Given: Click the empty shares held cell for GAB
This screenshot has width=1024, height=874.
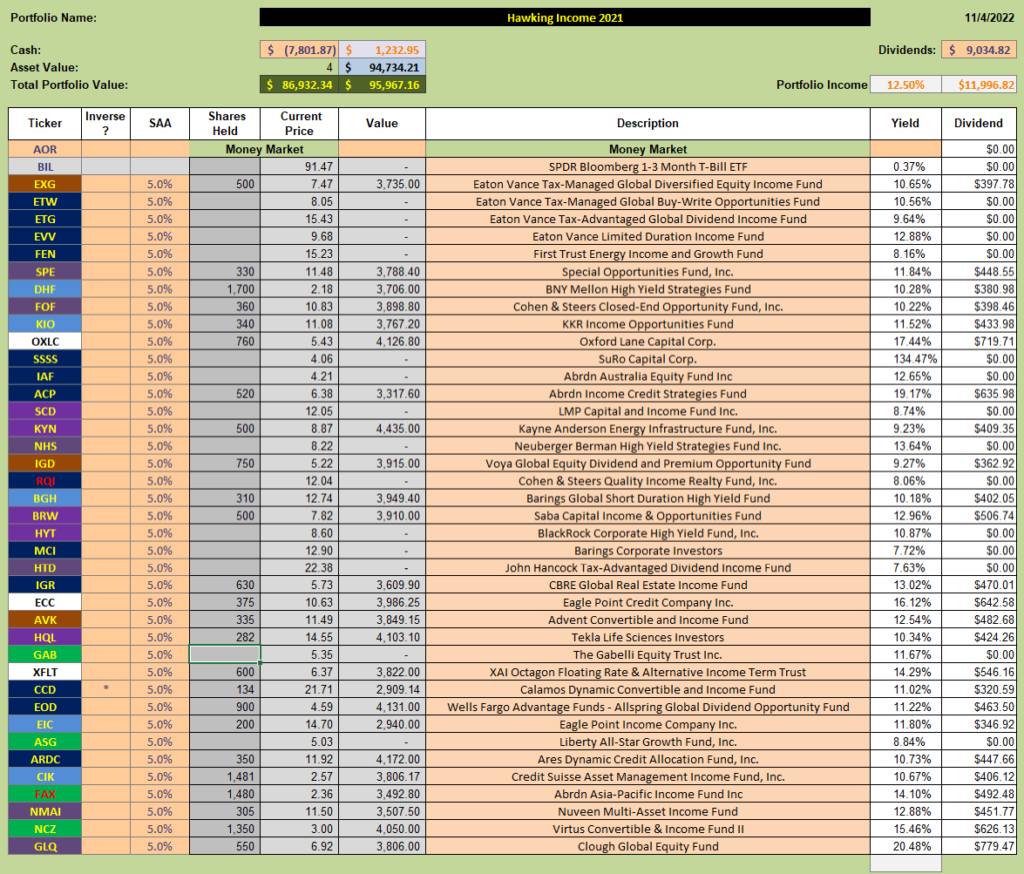Looking at the screenshot, I should [225, 655].
